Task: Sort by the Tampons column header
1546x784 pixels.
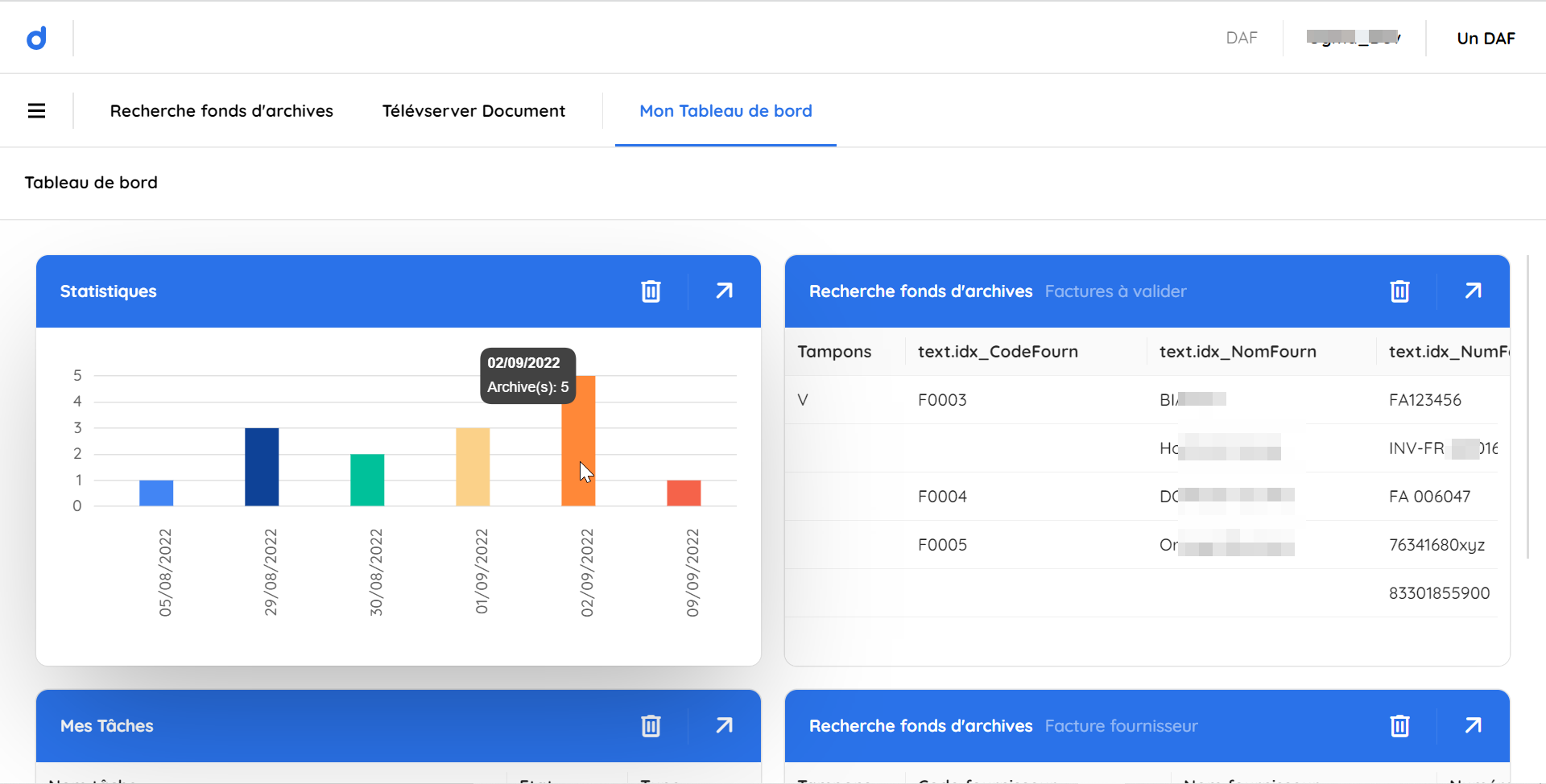Action: click(x=834, y=352)
